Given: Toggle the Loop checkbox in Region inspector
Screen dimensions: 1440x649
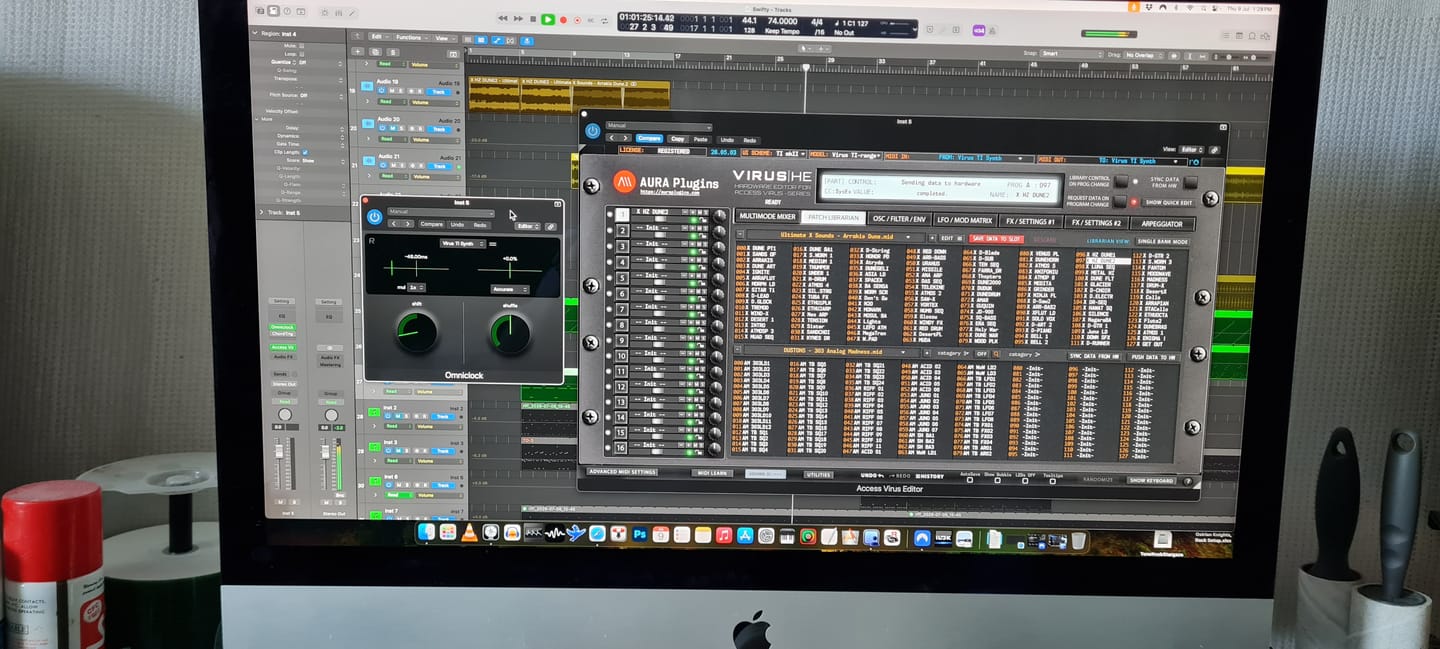Looking at the screenshot, I should (x=304, y=53).
